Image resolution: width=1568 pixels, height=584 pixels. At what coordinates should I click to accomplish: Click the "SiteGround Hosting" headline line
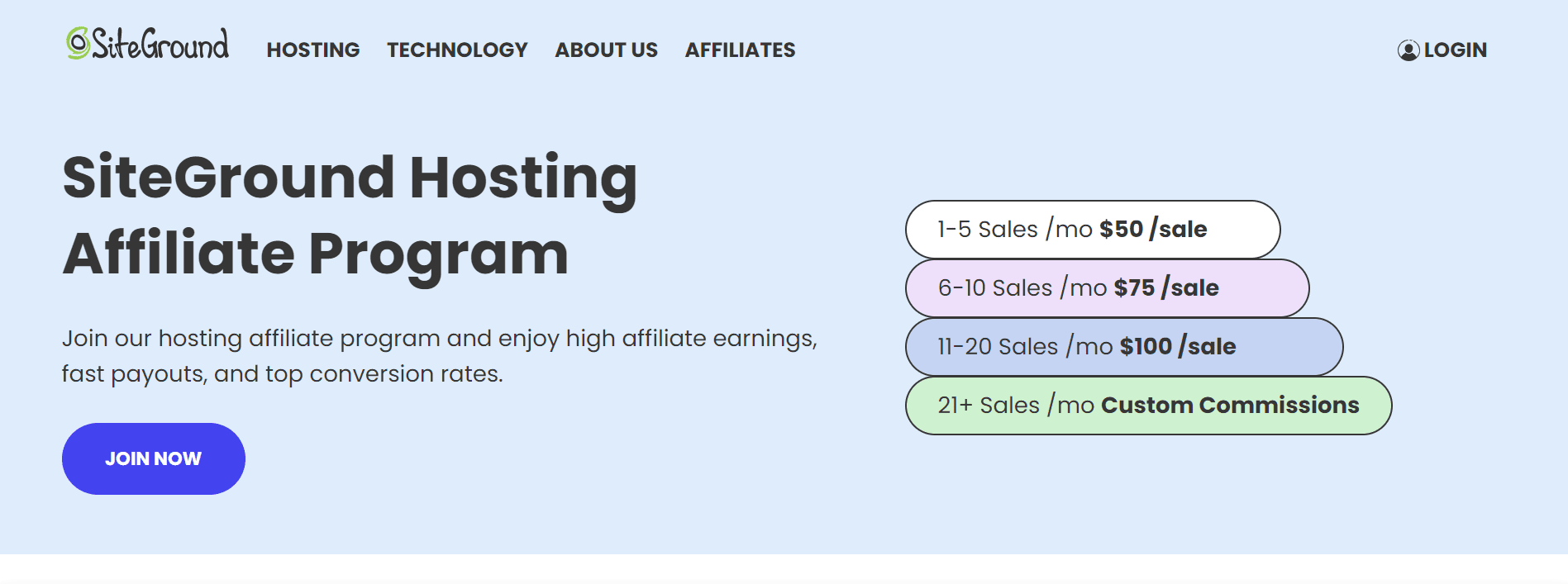pyautogui.click(x=350, y=178)
